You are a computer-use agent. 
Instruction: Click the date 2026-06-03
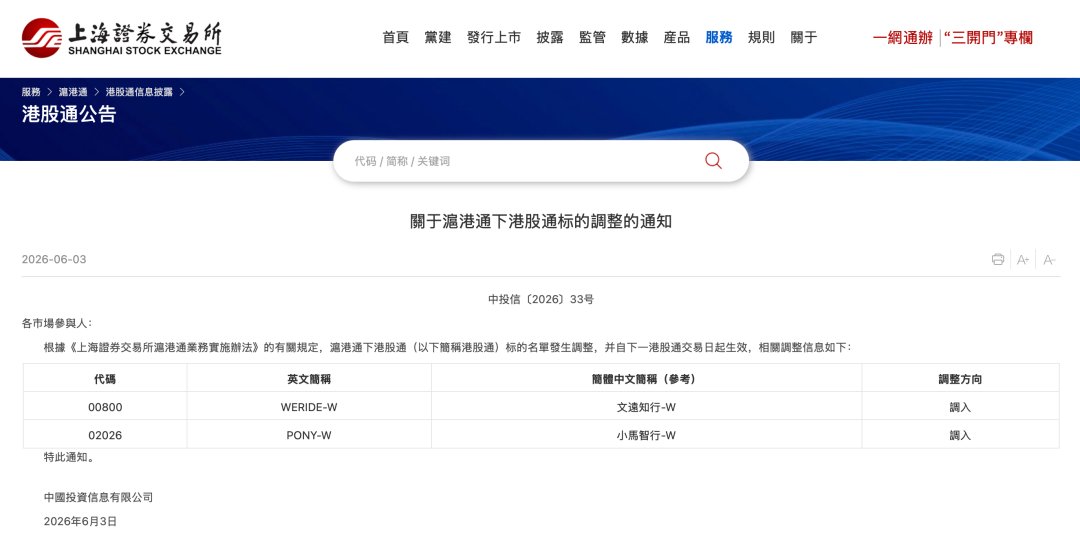(x=54, y=260)
